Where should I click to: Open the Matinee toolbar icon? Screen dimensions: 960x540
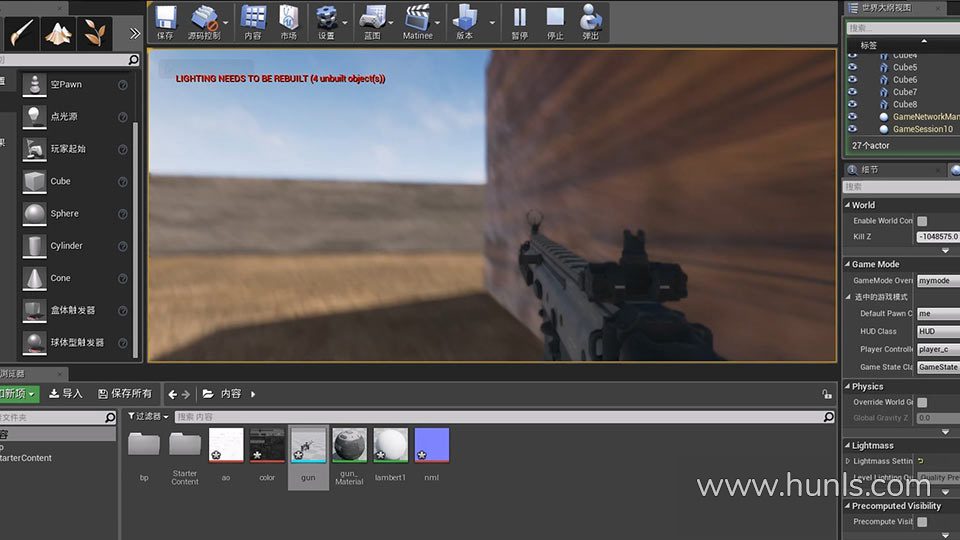tap(418, 22)
